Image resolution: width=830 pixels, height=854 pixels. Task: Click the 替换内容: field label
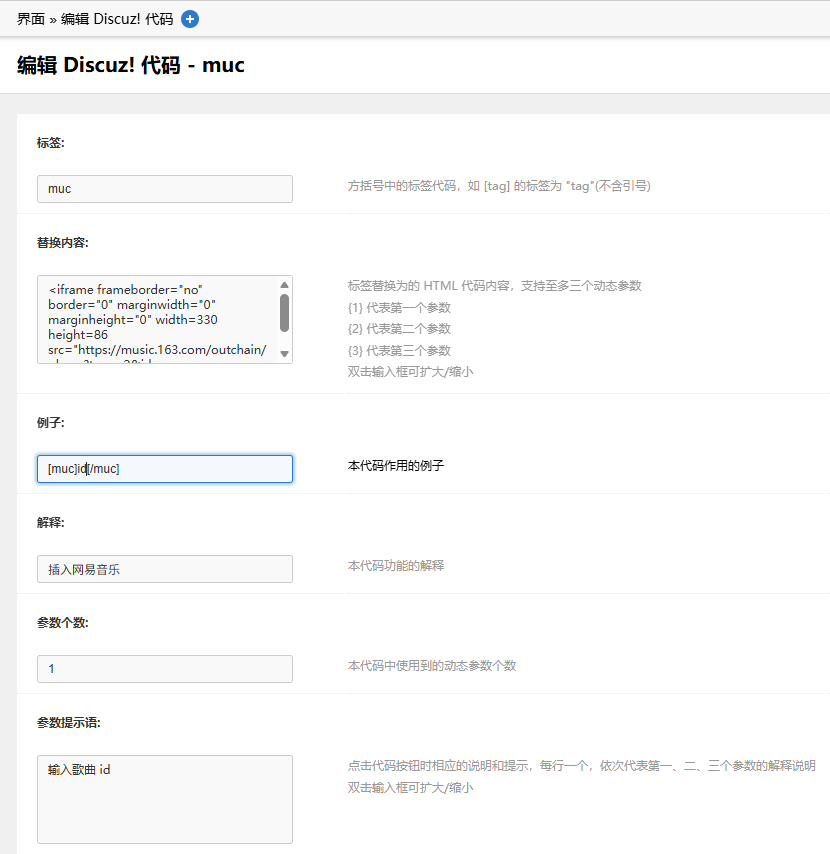click(63, 243)
